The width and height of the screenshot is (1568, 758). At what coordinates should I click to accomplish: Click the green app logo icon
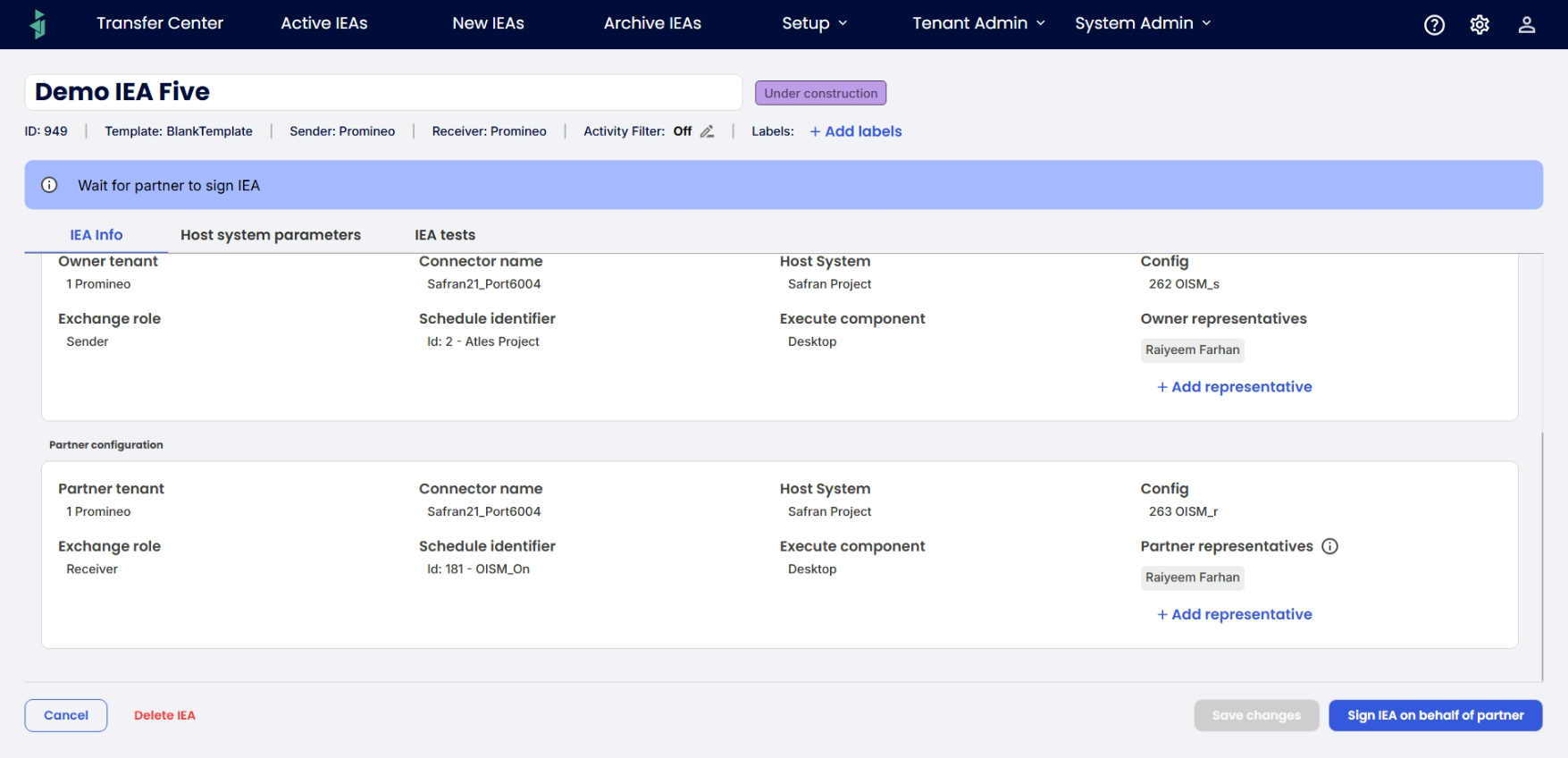click(38, 24)
